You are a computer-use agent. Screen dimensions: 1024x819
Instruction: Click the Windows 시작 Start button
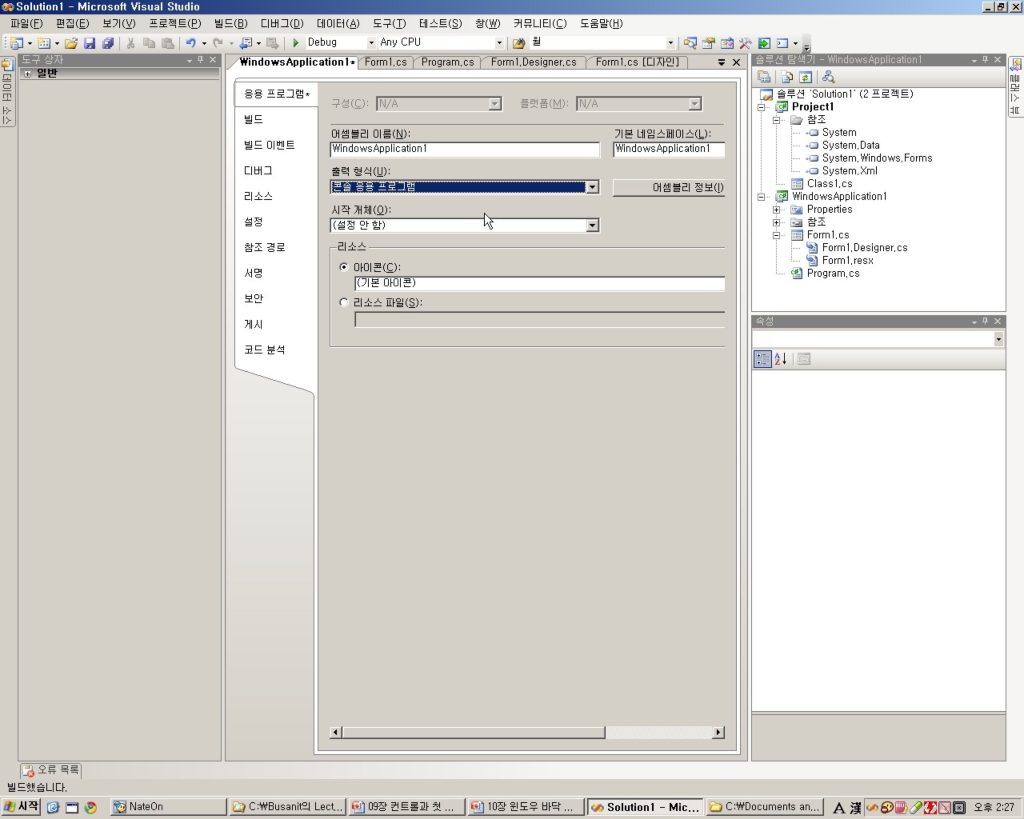(21, 807)
